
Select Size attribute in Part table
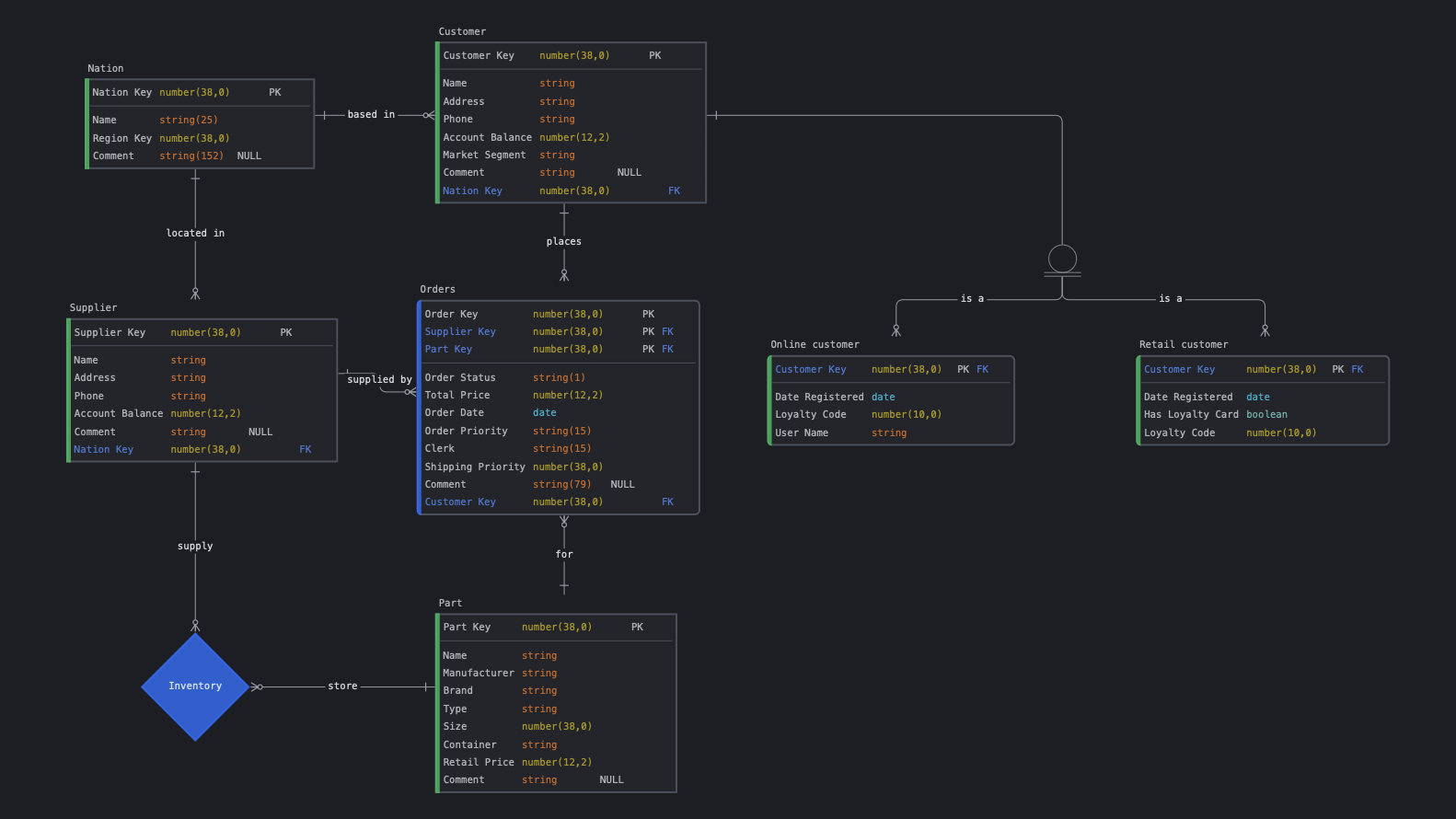point(557,727)
